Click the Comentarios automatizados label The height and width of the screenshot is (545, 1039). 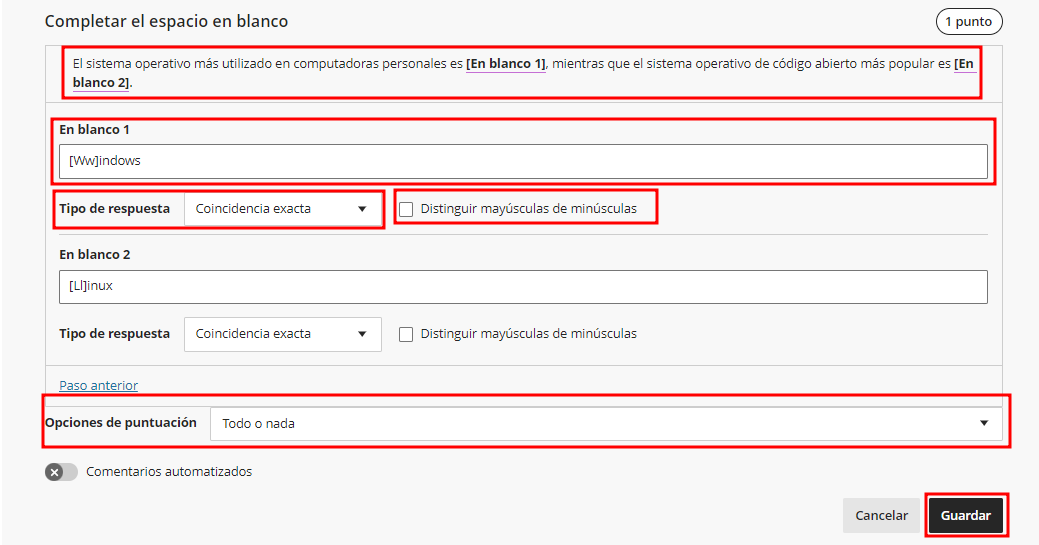point(169,472)
